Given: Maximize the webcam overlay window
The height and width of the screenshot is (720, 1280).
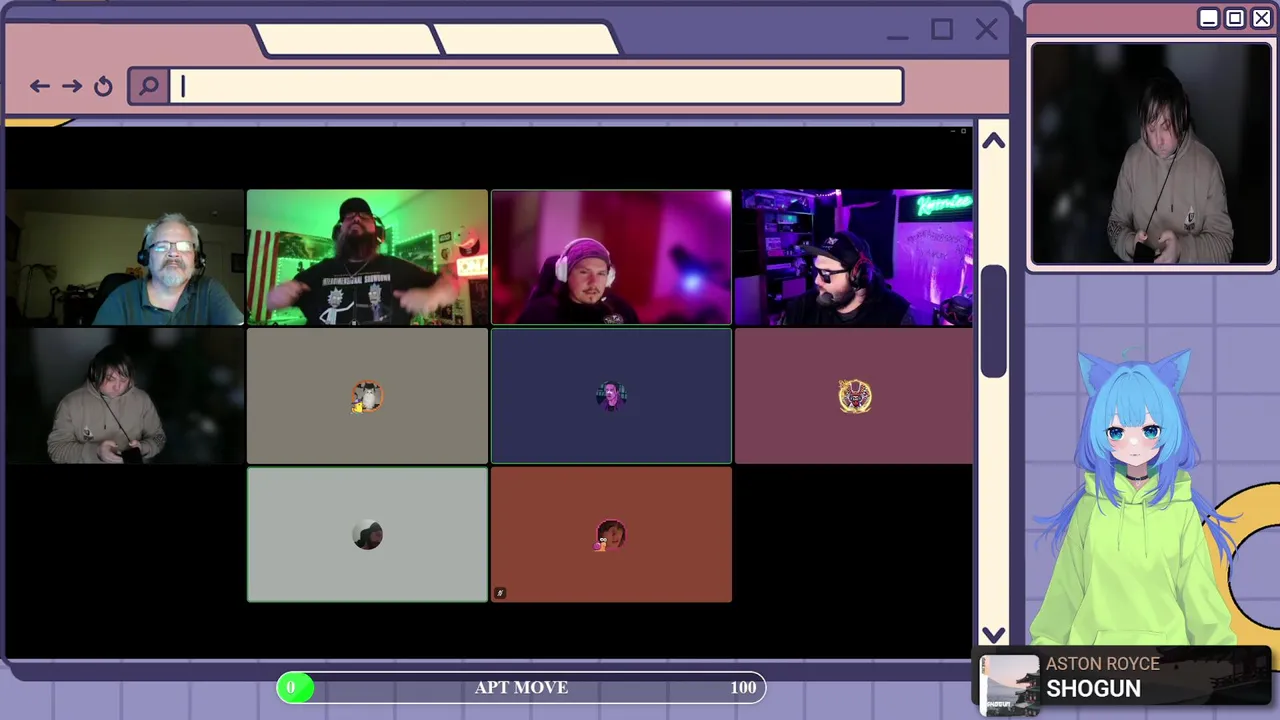Looking at the screenshot, I should (x=1235, y=19).
